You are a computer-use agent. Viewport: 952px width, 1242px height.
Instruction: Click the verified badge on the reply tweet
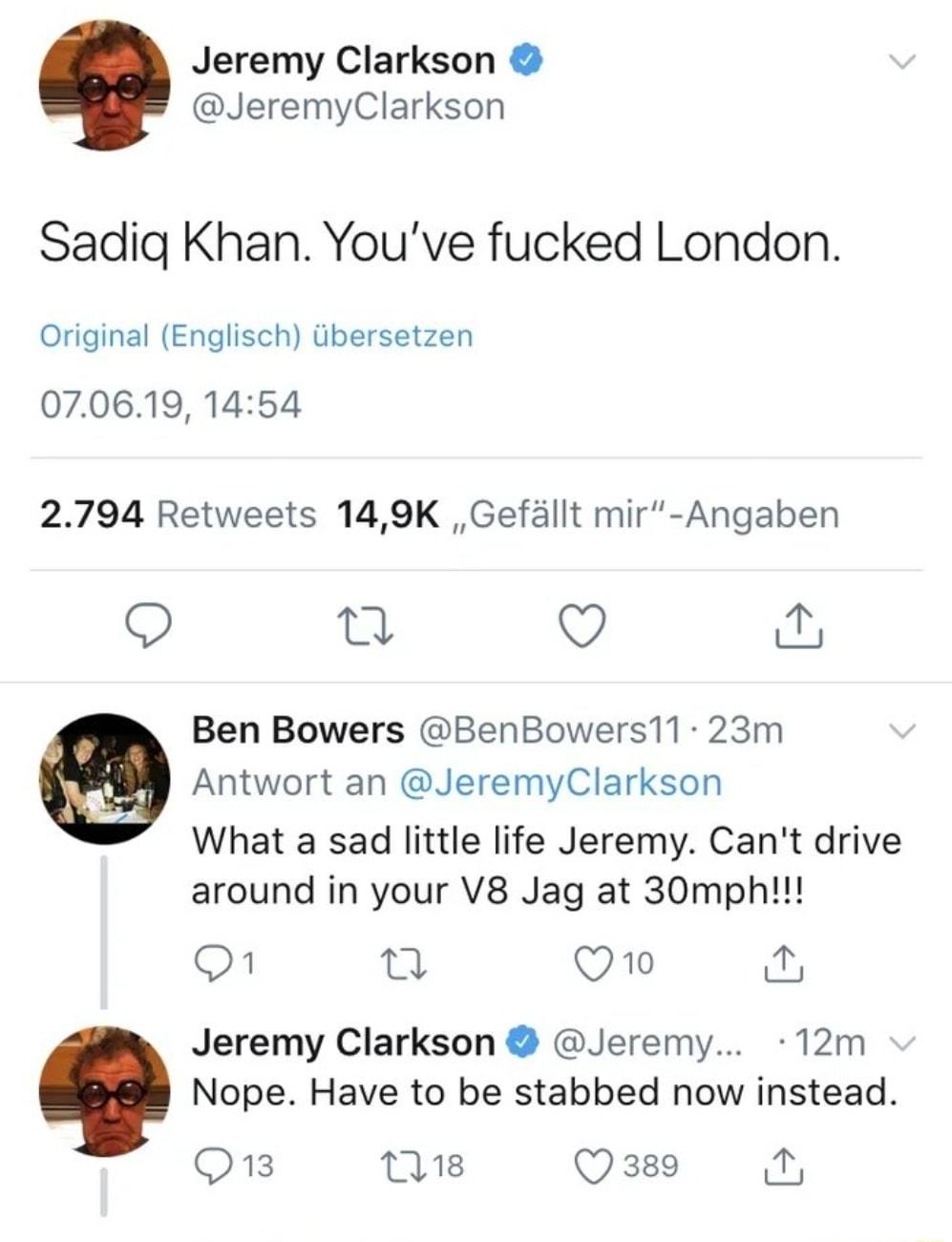pos(518,1042)
